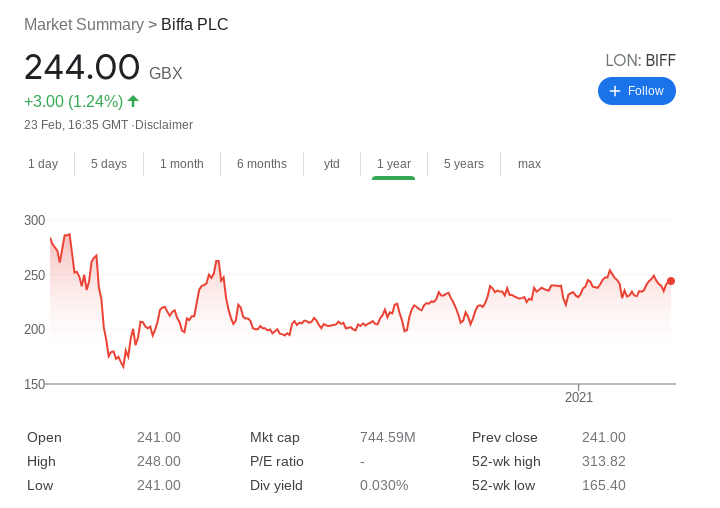Viewport: 720px width, 508px height.
Task: Select the 5 days range tab
Action: click(x=109, y=164)
